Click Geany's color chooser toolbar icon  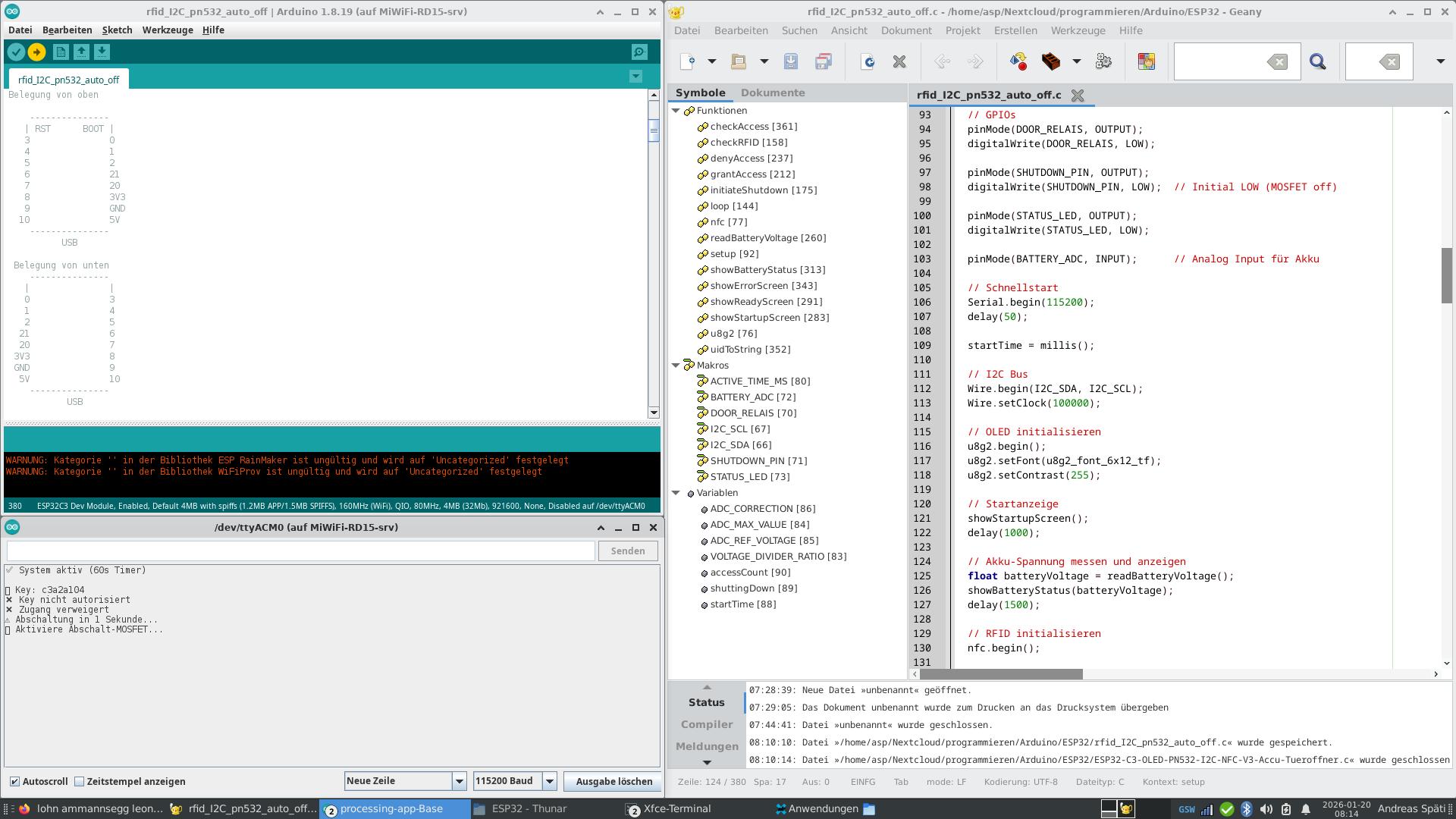point(1146,61)
